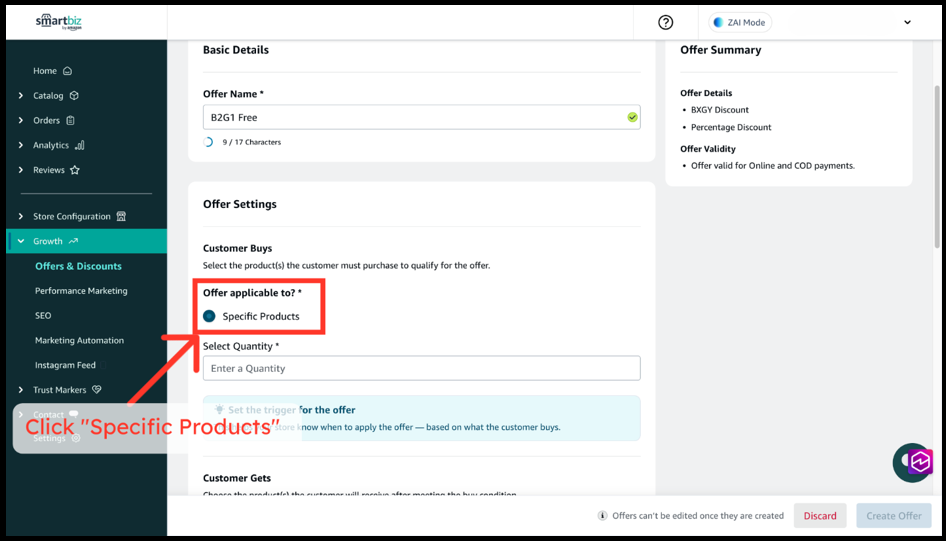
Task: Select the Specific Products radio button
Action: [x=209, y=316]
